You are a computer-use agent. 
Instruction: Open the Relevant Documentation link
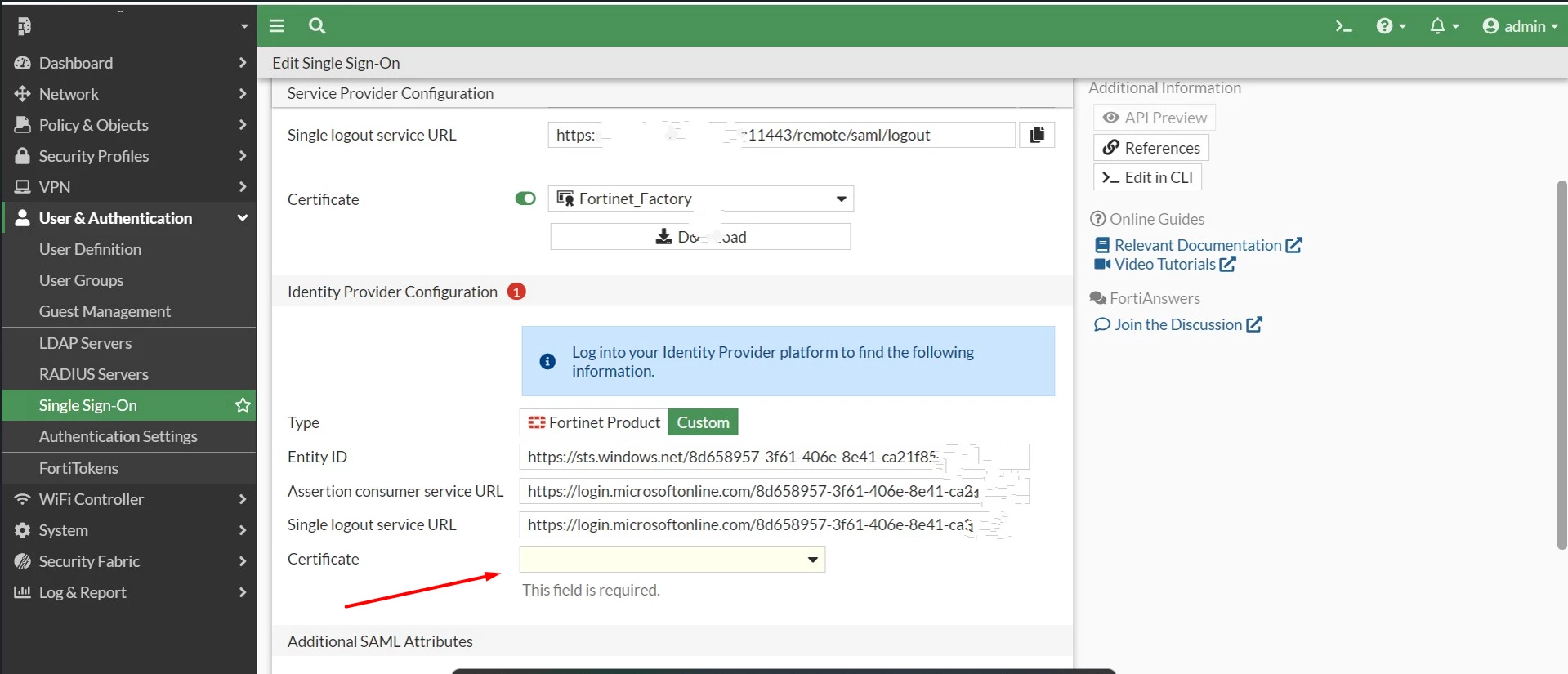(x=1198, y=245)
